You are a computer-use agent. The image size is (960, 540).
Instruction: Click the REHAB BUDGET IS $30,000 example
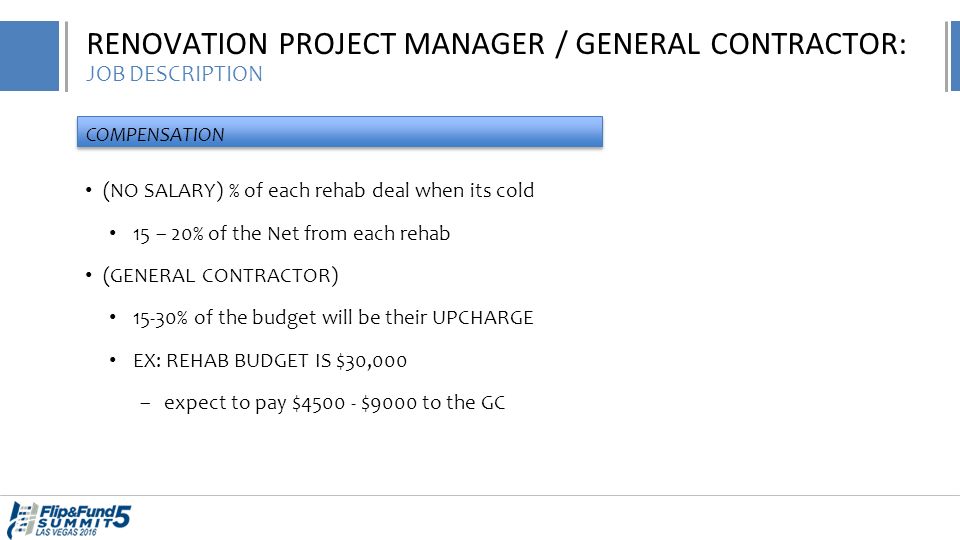(270, 361)
